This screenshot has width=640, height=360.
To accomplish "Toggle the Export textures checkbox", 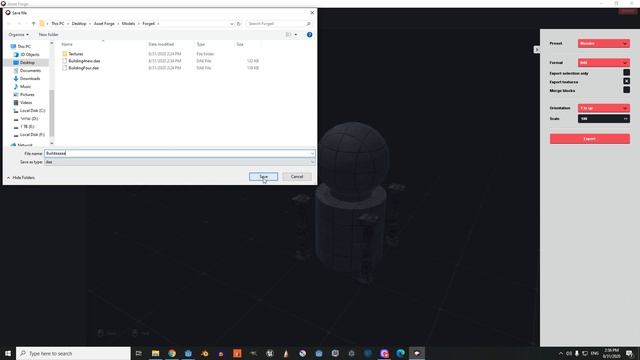I will click(626, 81).
